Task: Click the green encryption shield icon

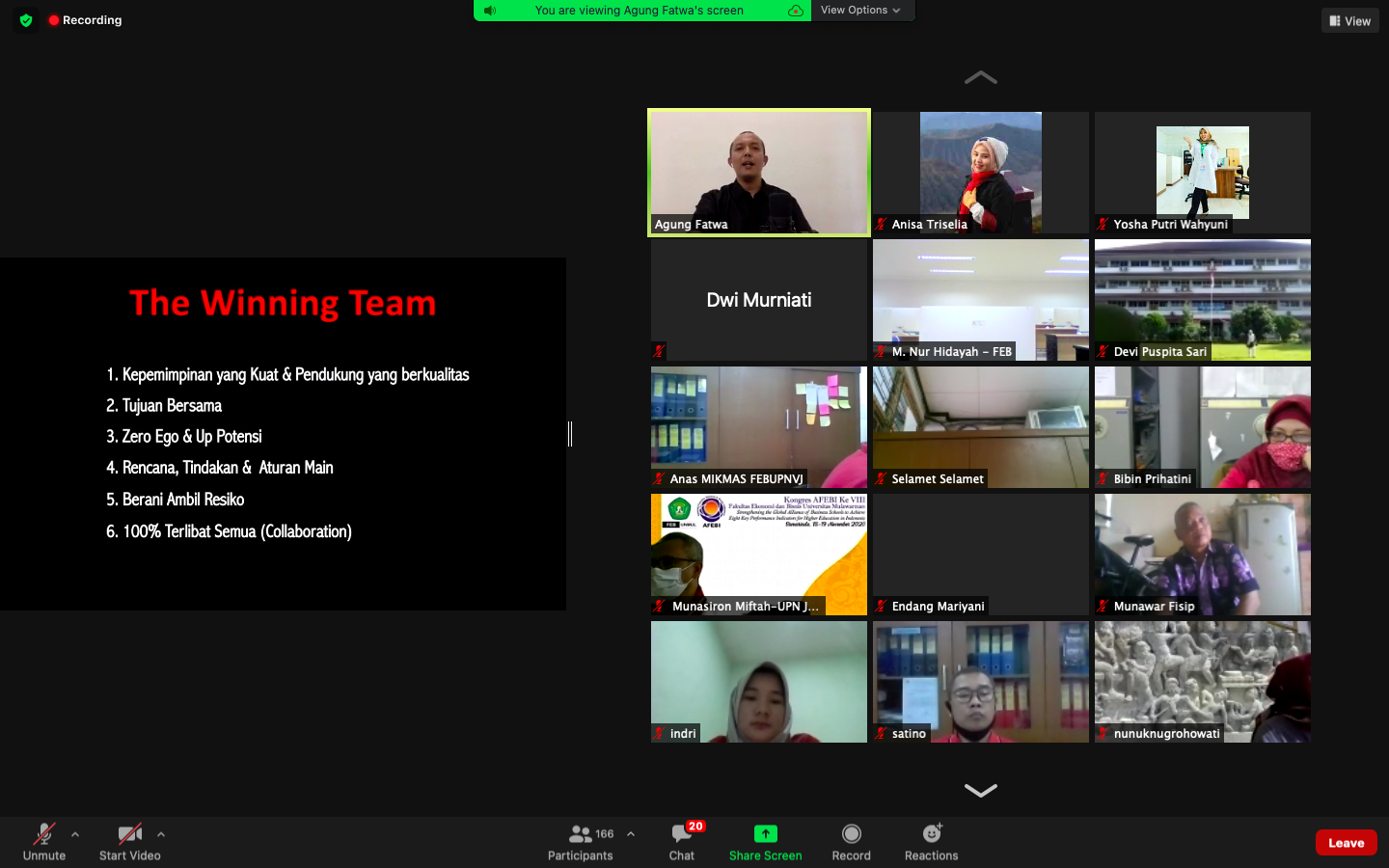Action: coord(26,20)
